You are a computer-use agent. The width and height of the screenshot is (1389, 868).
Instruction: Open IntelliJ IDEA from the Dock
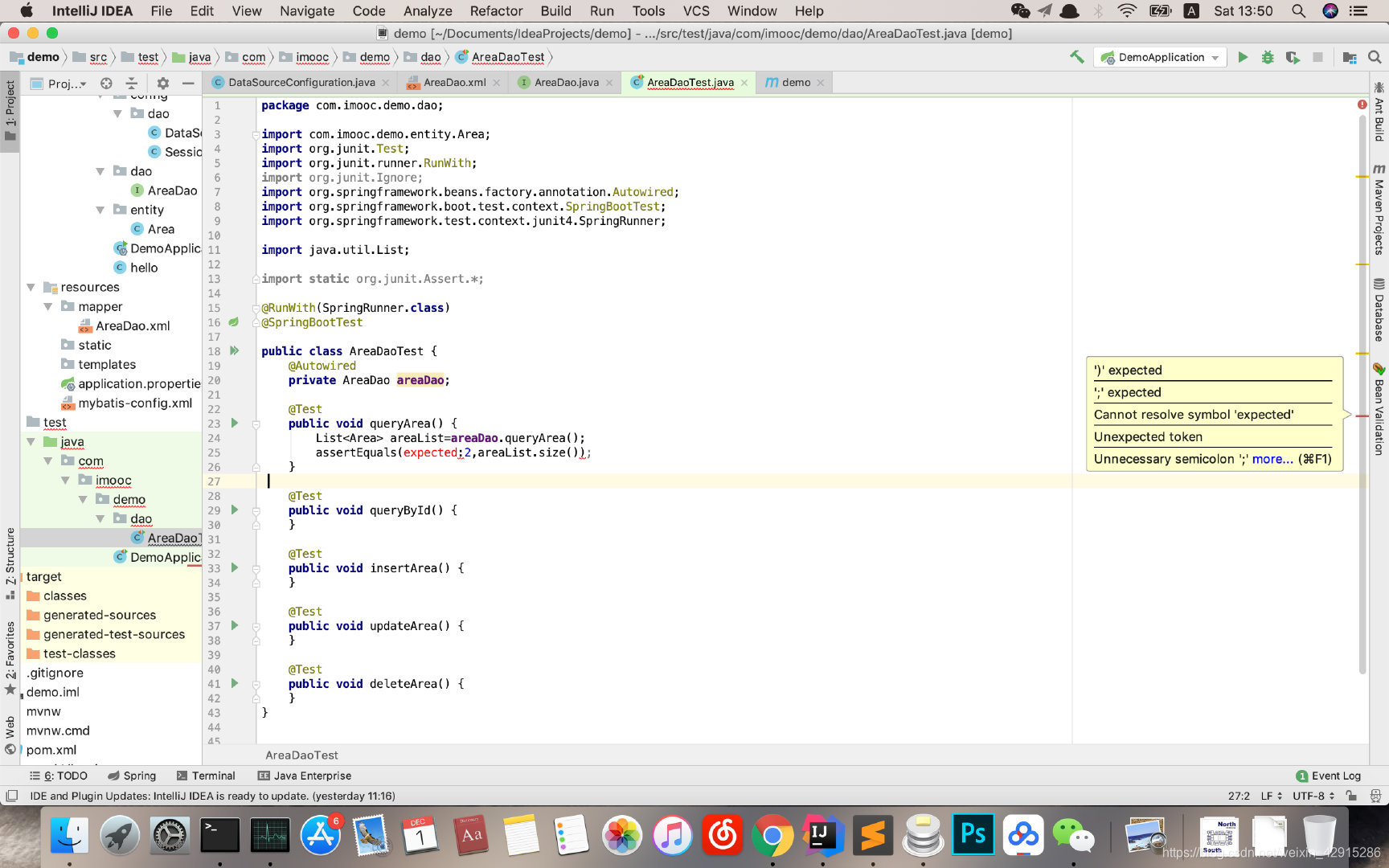(822, 836)
